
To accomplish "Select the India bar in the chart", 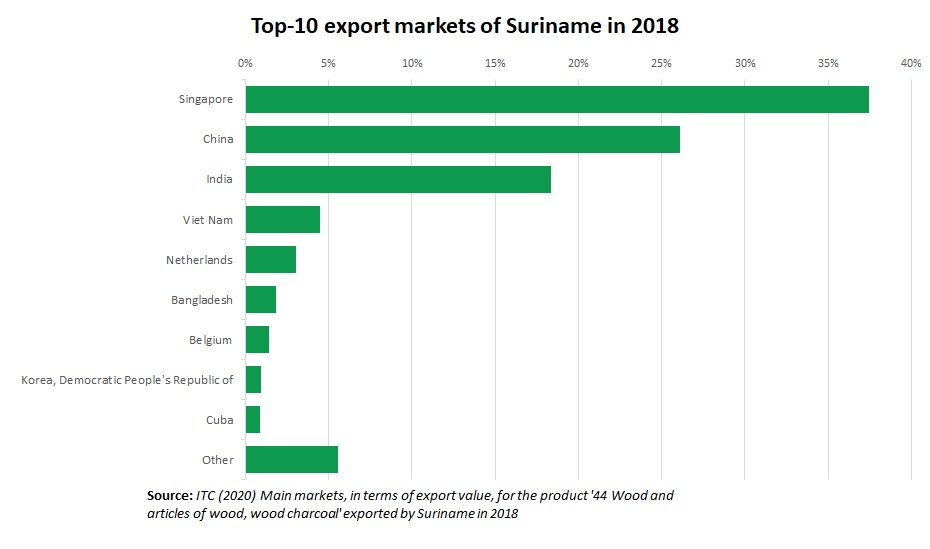I will click(398, 179).
